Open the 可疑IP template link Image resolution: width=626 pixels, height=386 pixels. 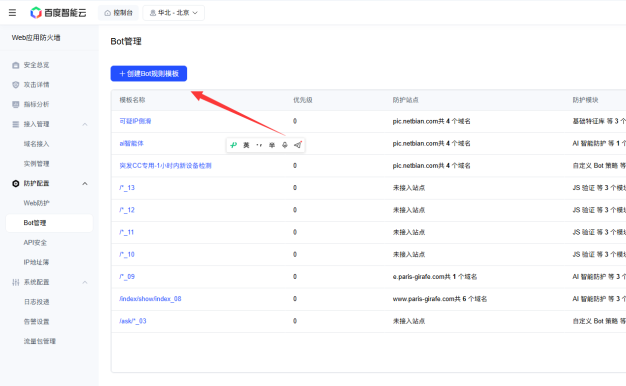click(x=135, y=121)
